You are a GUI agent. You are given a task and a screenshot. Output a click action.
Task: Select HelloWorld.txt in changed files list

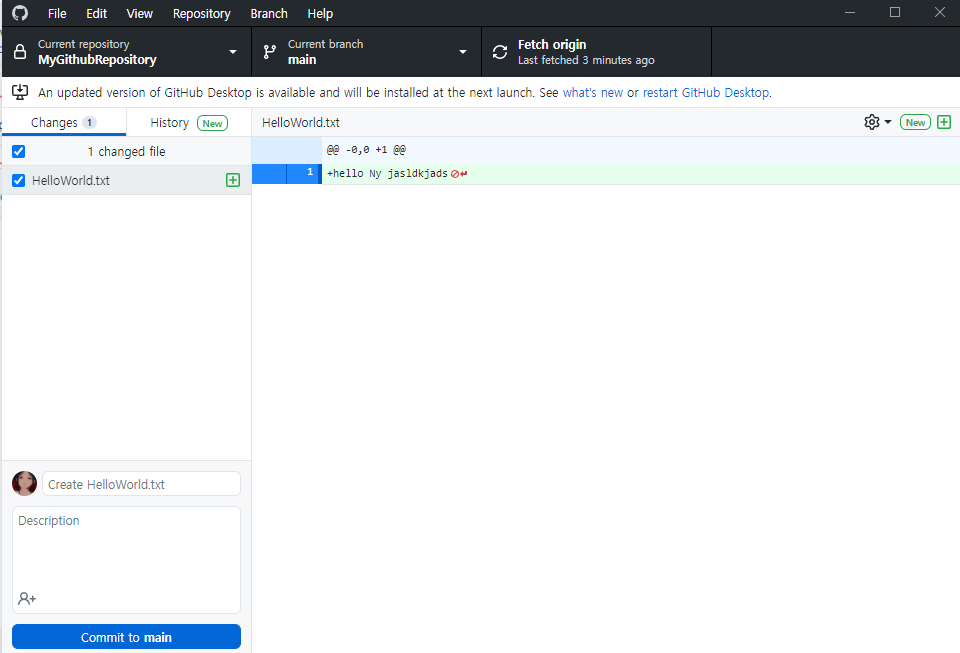[127, 181]
